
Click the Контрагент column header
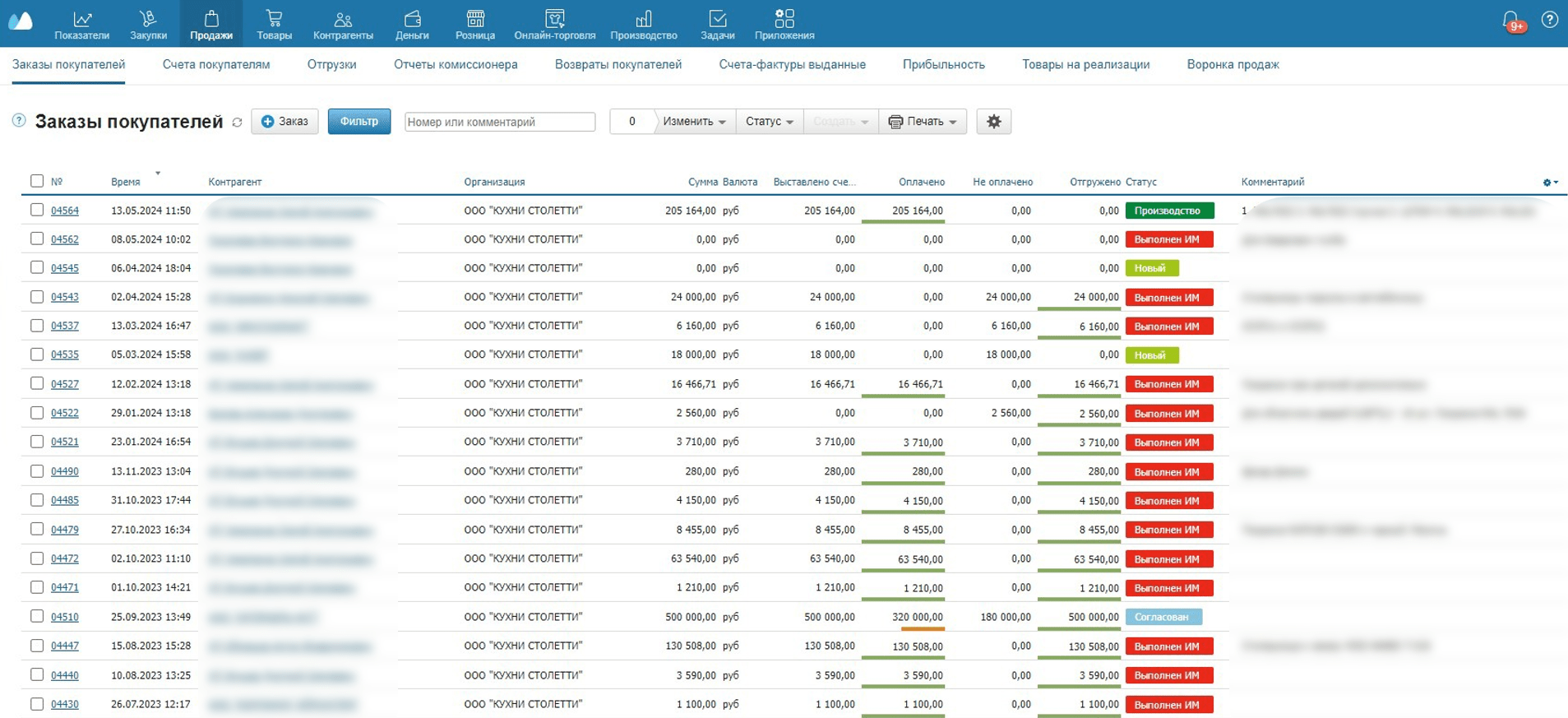(x=235, y=182)
